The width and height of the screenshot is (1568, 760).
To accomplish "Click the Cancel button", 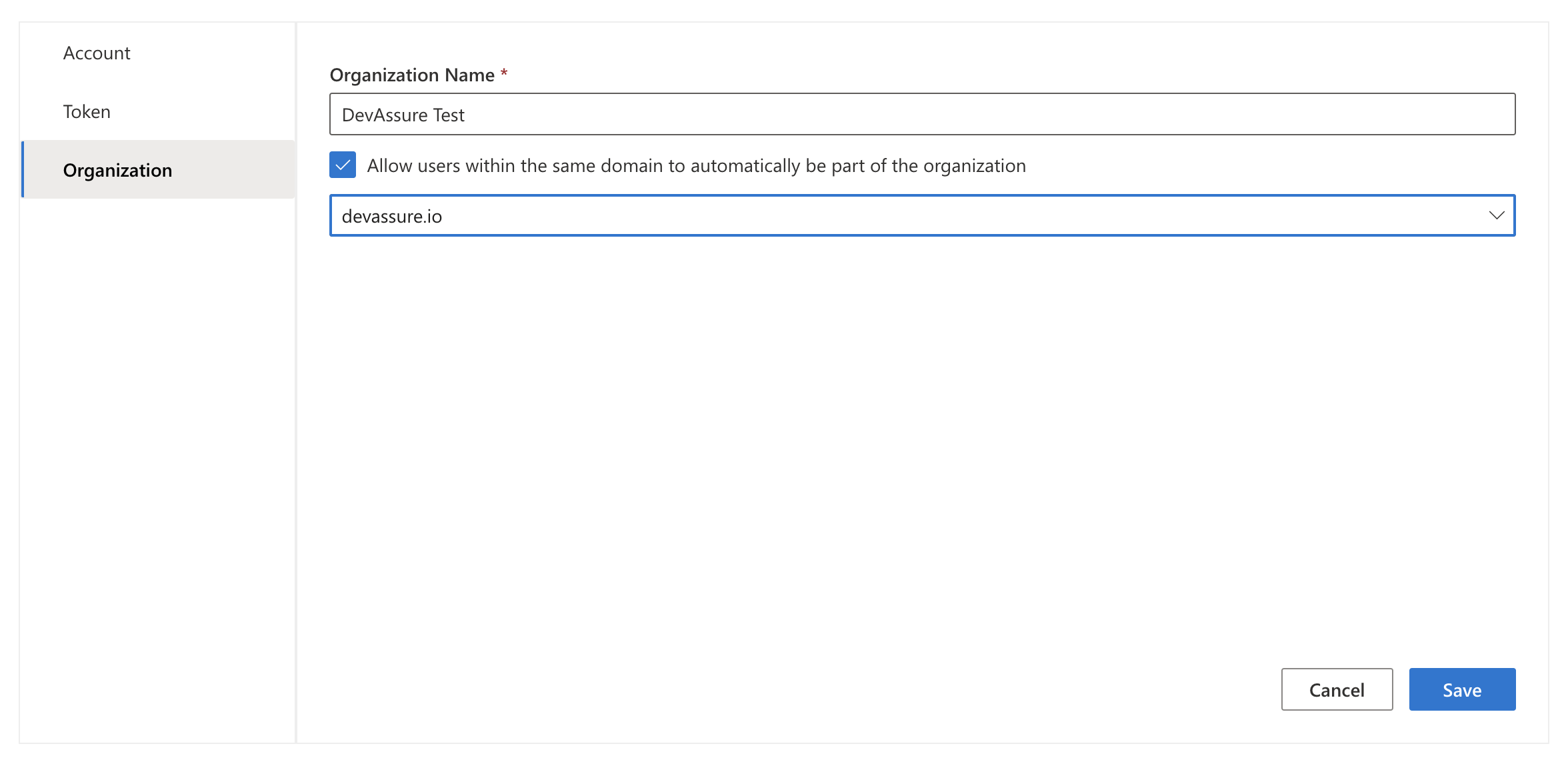I will pos(1337,689).
